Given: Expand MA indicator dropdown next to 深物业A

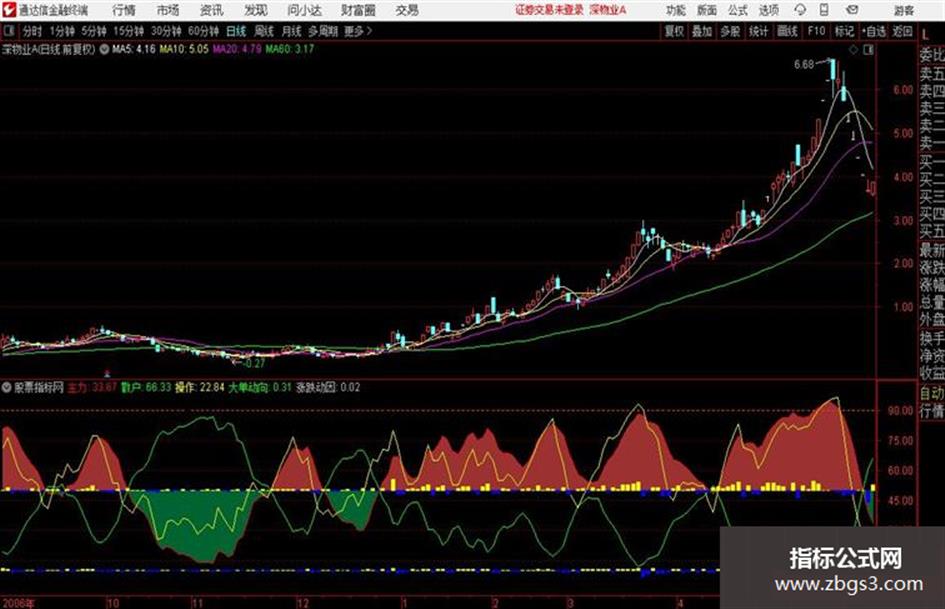Looking at the screenshot, I should pyautogui.click(x=104, y=49).
